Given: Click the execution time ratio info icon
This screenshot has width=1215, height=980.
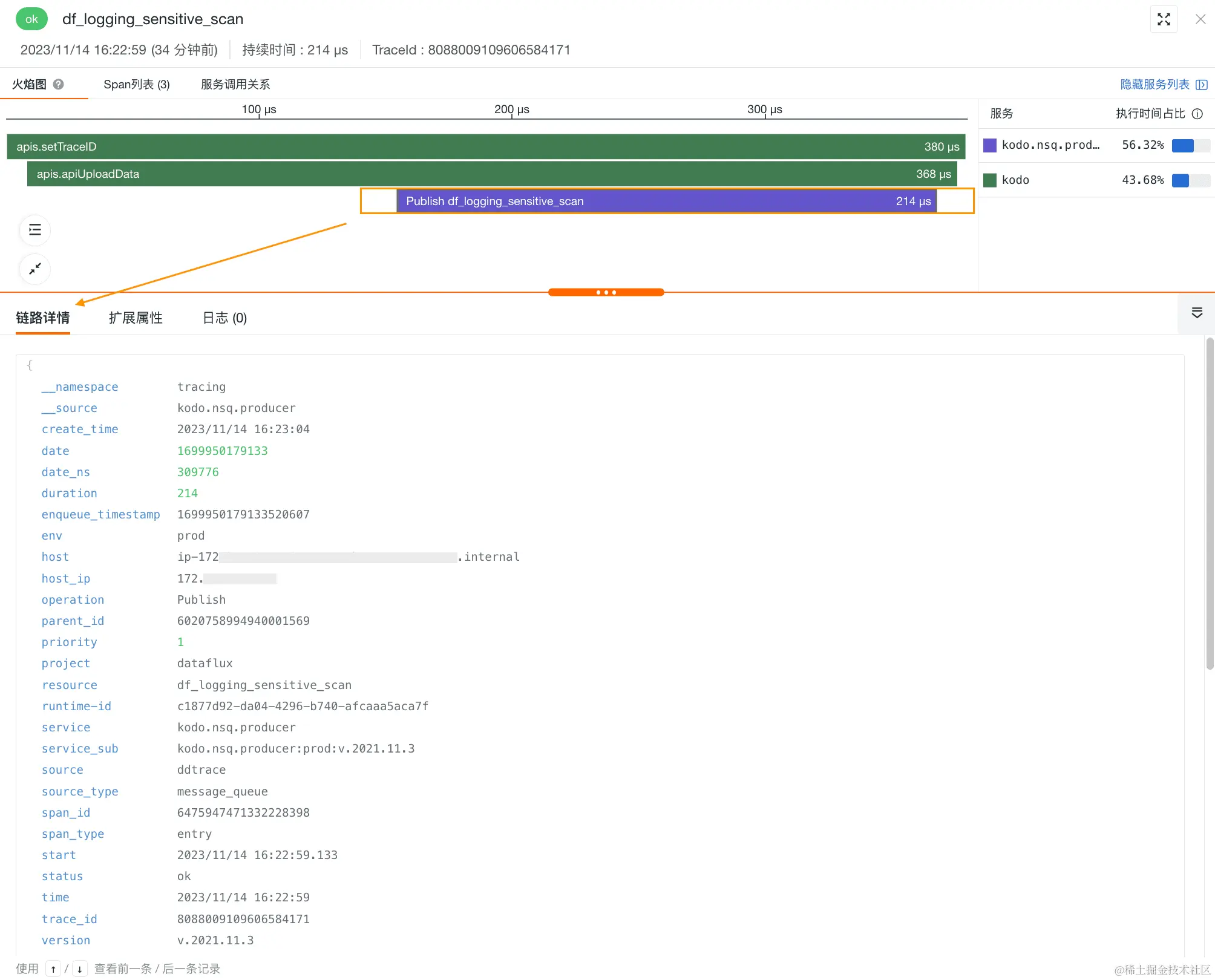Looking at the screenshot, I should [x=1197, y=114].
